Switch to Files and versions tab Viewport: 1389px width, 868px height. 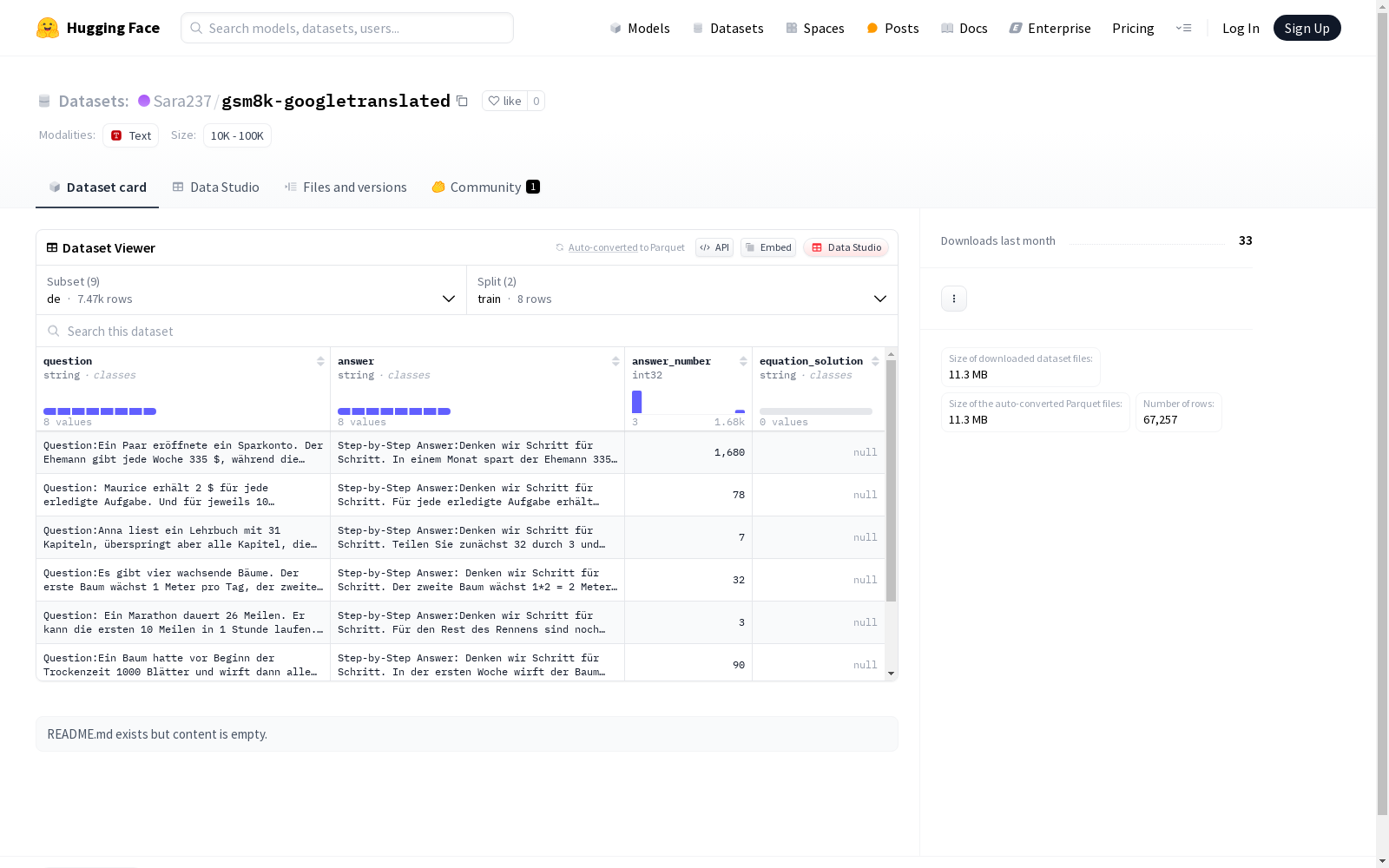click(346, 187)
